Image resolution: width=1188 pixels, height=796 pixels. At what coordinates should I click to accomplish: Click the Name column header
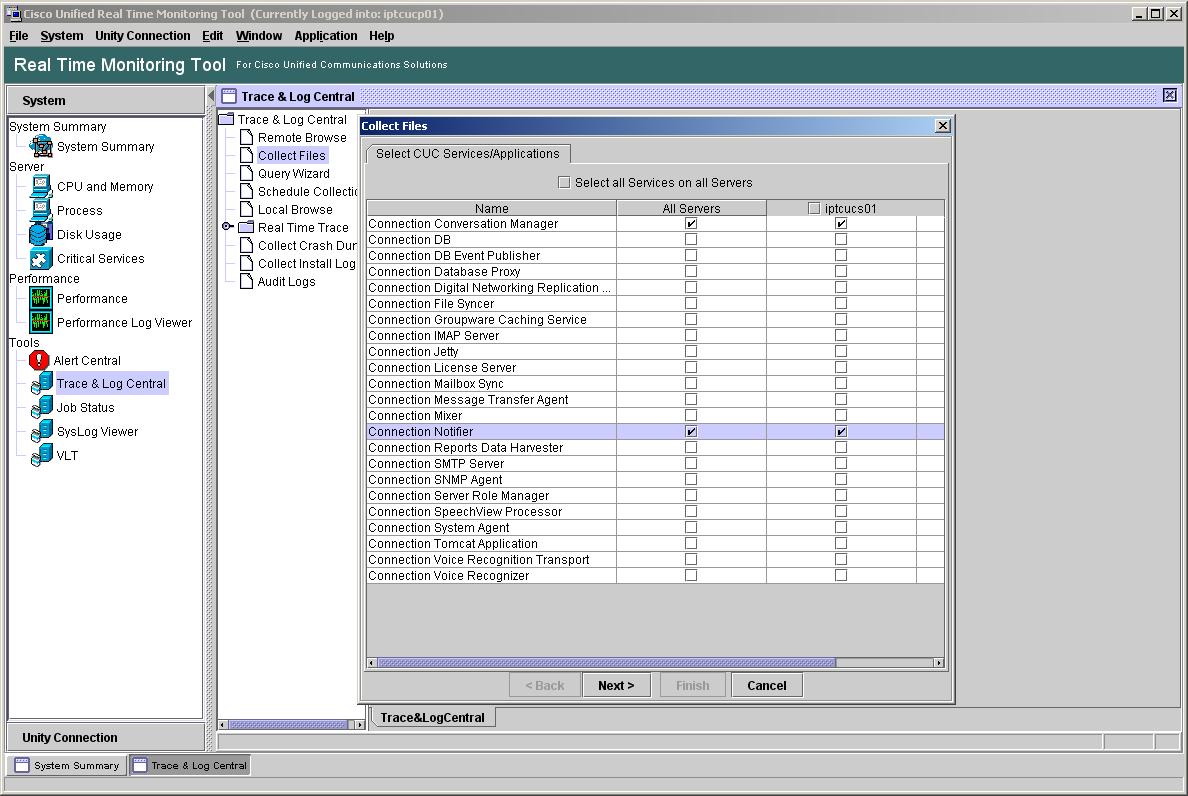click(492, 208)
